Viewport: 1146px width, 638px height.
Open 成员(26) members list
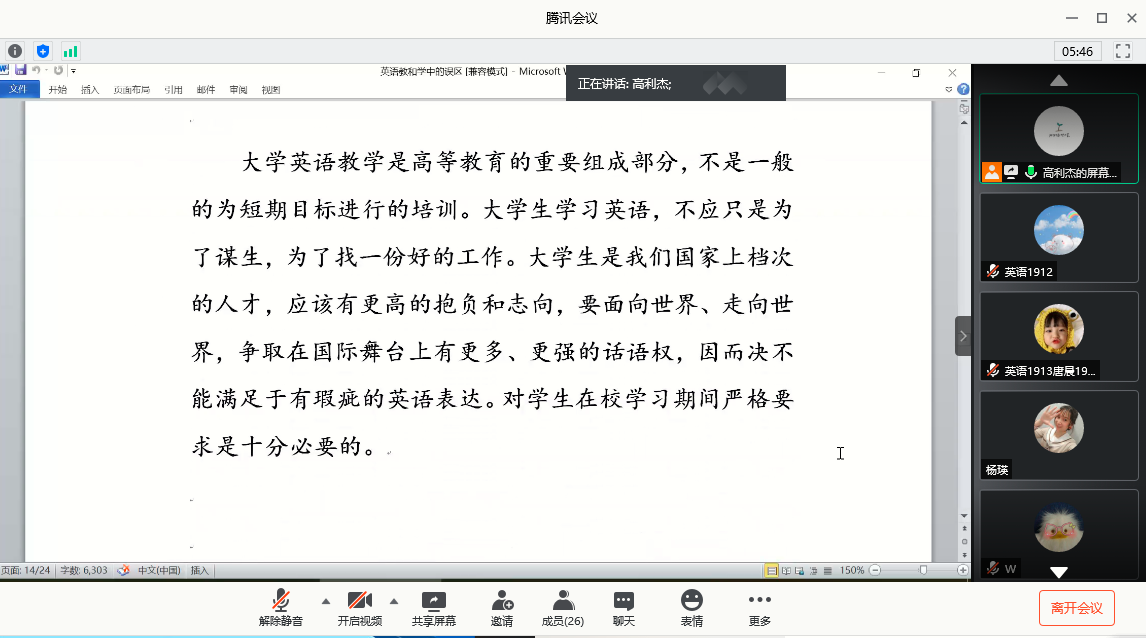click(x=563, y=607)
